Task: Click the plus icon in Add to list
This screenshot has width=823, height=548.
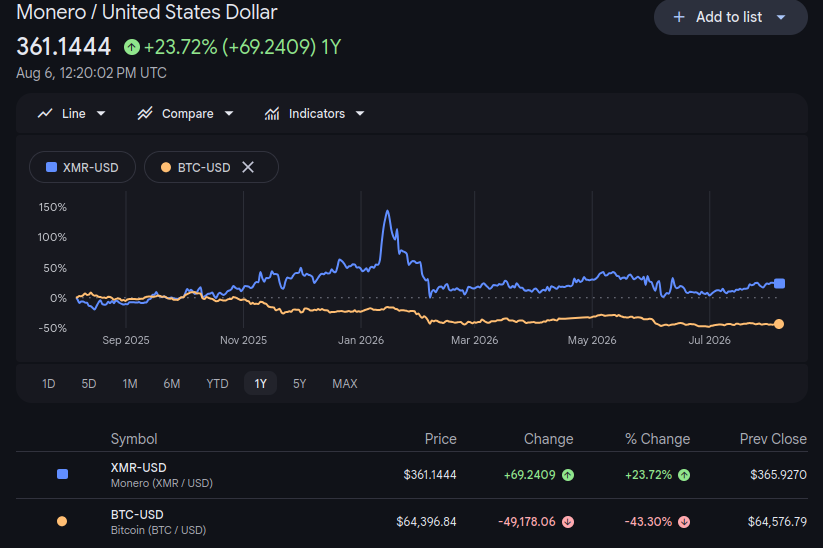Action: coord(679,17)
